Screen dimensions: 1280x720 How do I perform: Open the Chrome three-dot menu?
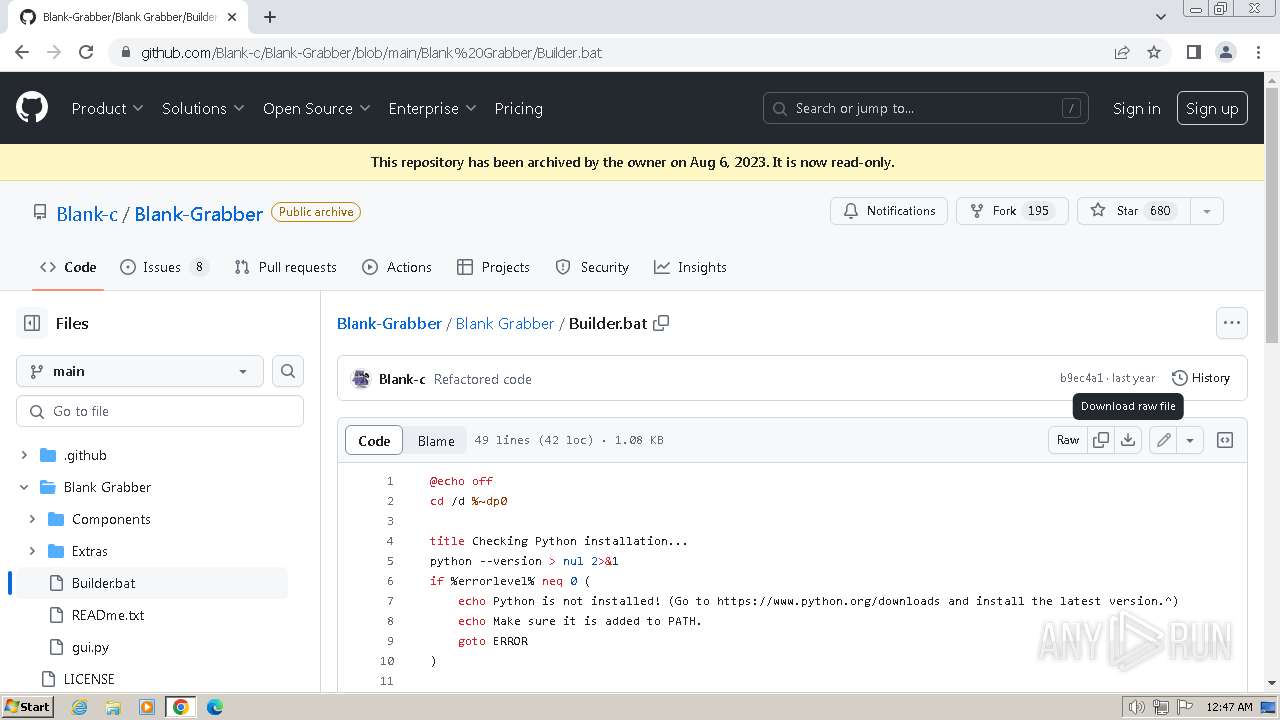(1257, 52)
